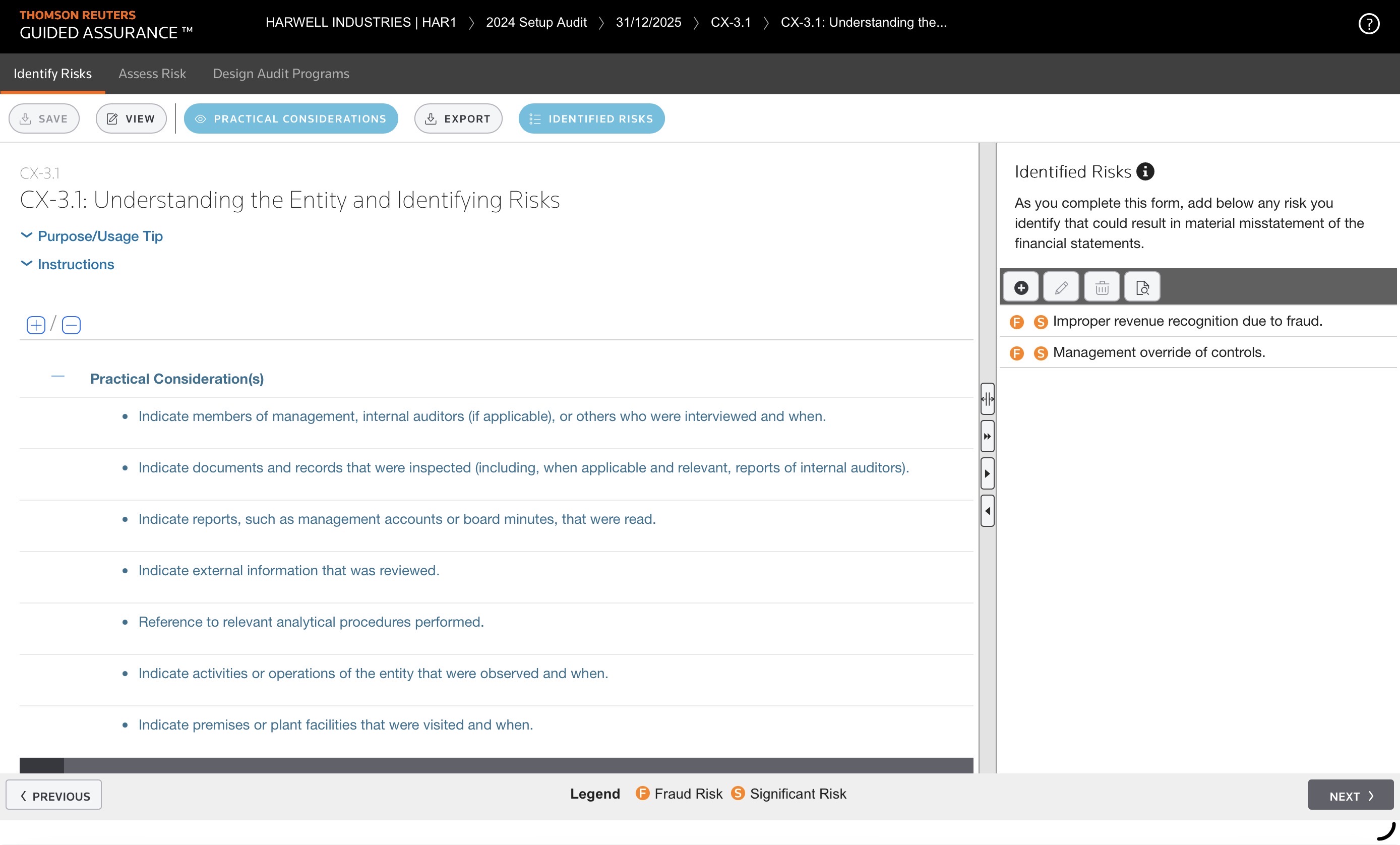
Task: Open the help question mark icon
Action: coord(1368,24)
